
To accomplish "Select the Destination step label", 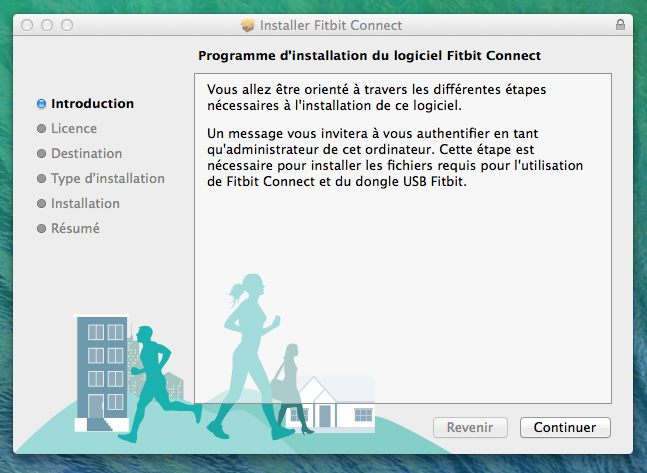I will click(x=87, y=154).
